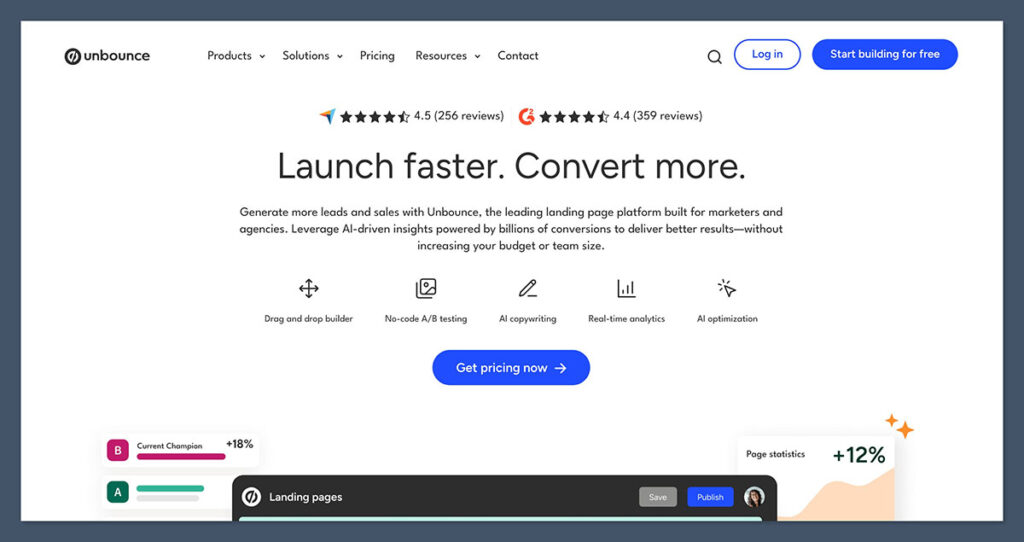Click the No-code A/B testing image icon

(426, 288)
